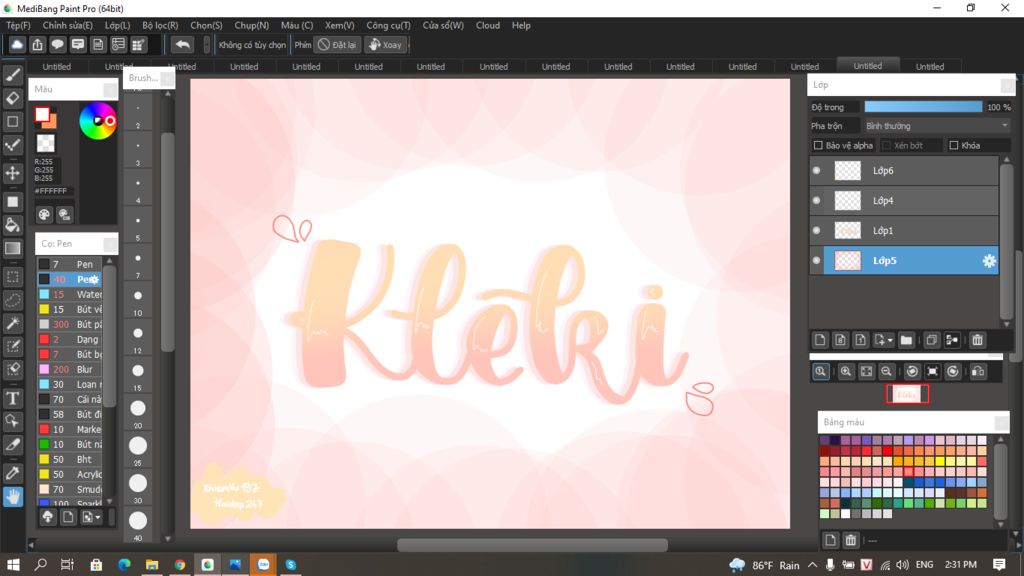Collapse the Bảng màu panel corner button
1024x576 pixels.
tap(1001, 423)
